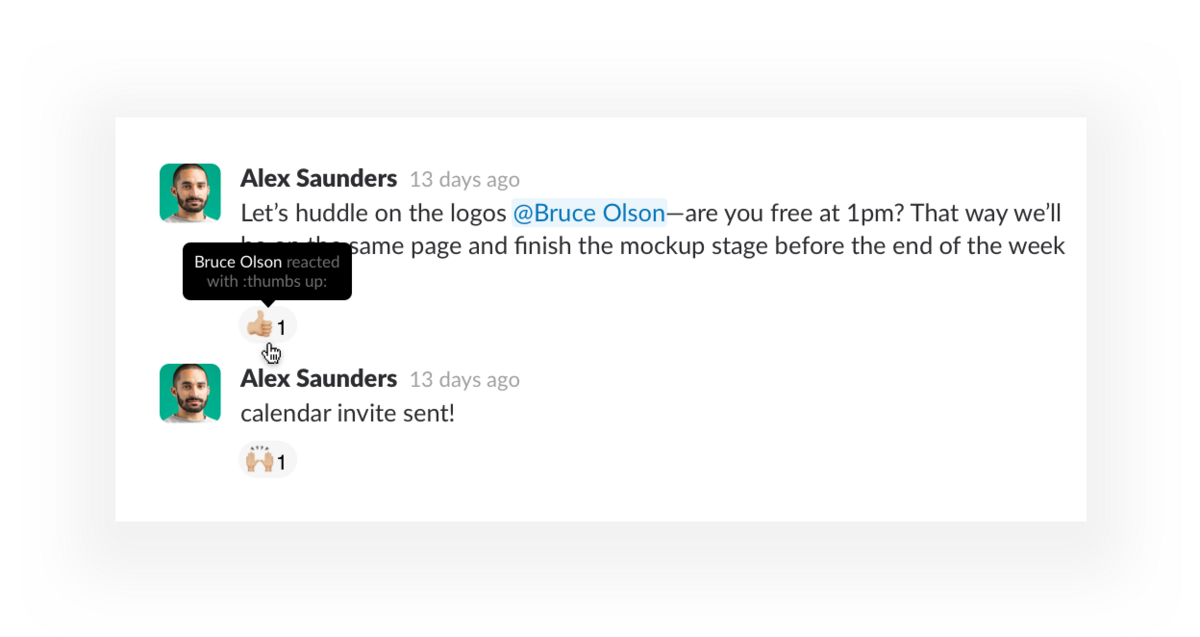Click the word "reacted" in the tooltip

coord(313,262)
